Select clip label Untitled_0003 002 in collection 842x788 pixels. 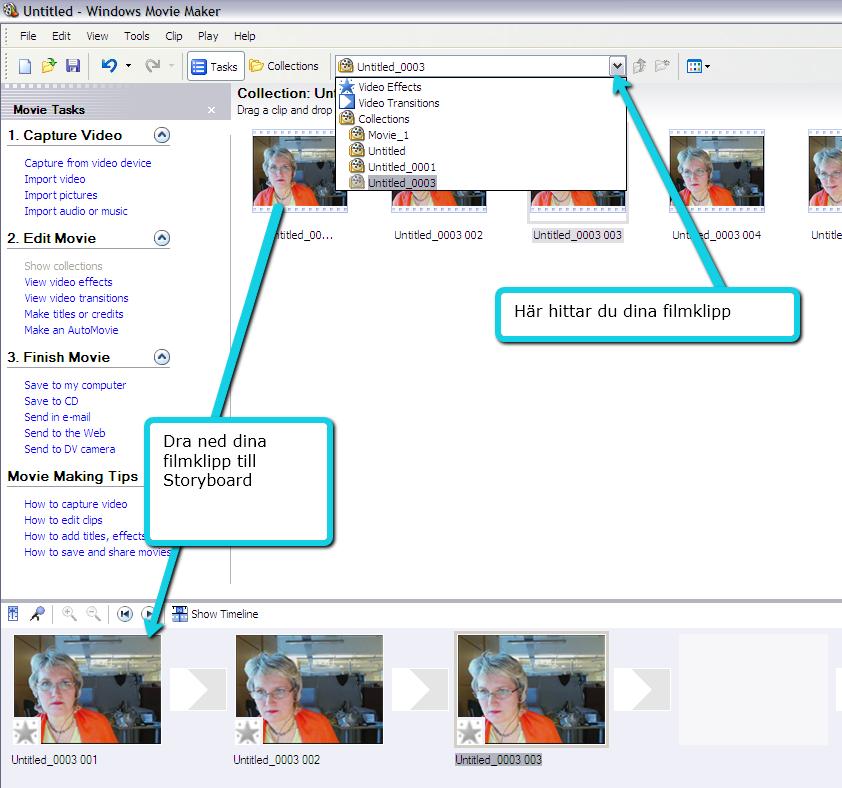tap(438, 235)
